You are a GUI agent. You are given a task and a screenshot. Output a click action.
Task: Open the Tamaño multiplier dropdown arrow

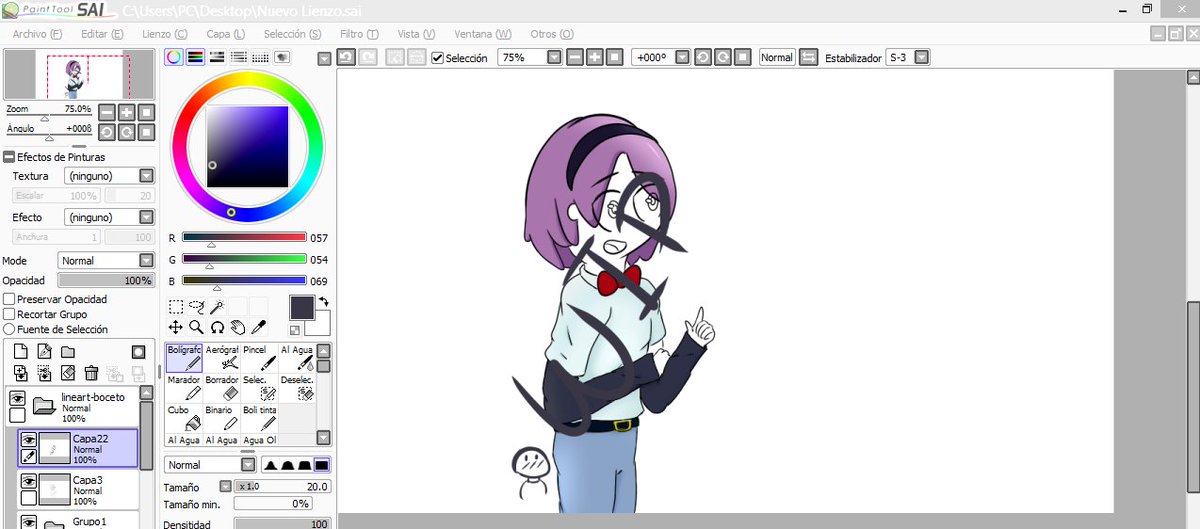[x=225, y=486]
